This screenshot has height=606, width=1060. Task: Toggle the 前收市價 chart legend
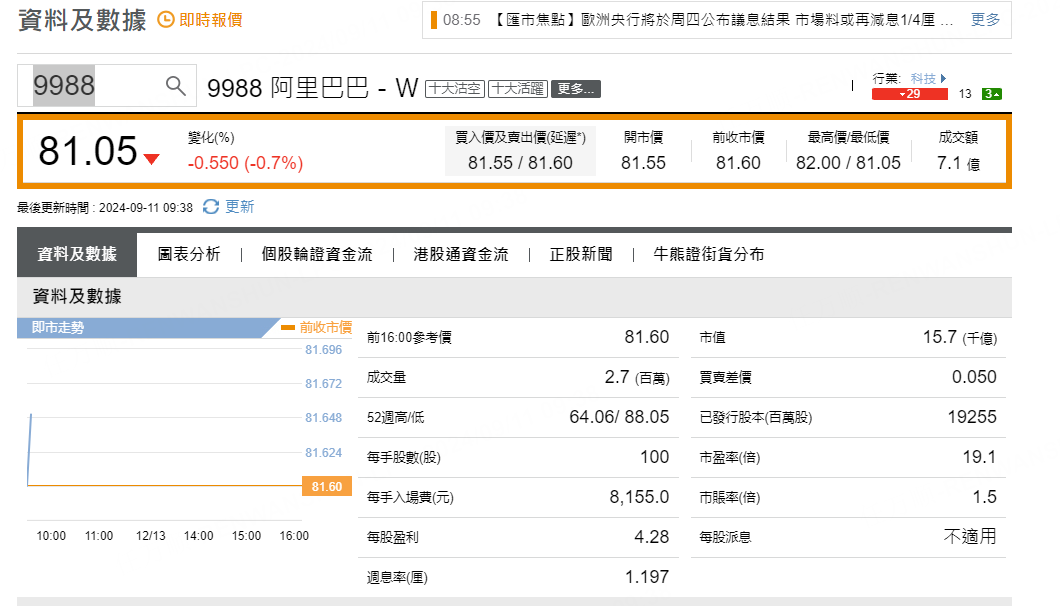tap(321, 325)
